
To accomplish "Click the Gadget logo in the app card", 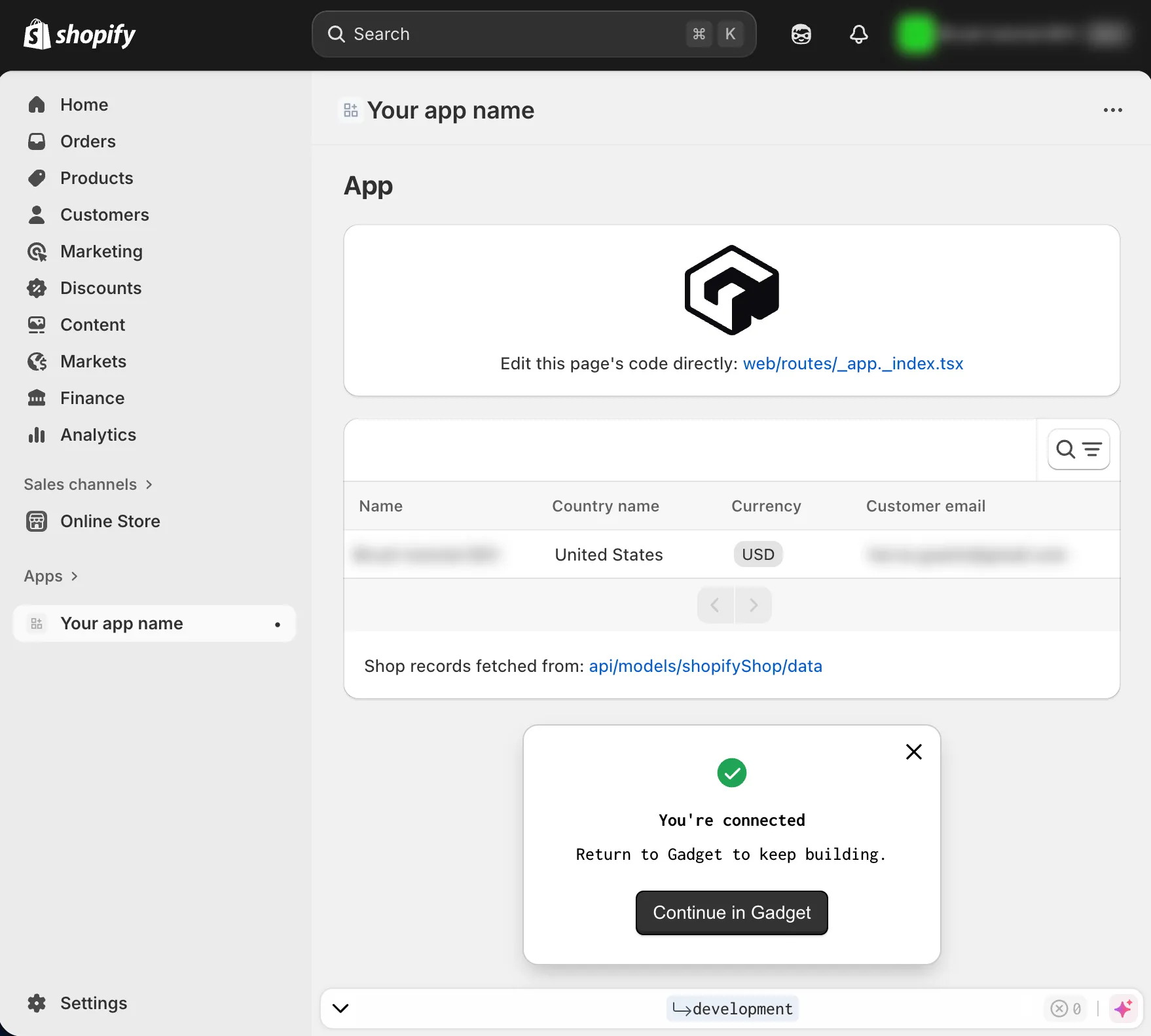I will (x=731, y=290).
